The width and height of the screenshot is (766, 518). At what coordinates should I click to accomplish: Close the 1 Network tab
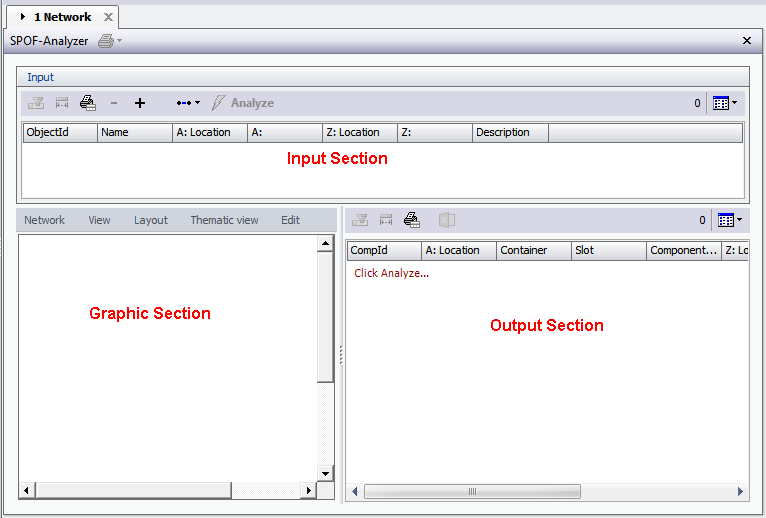tap(108, 17)
